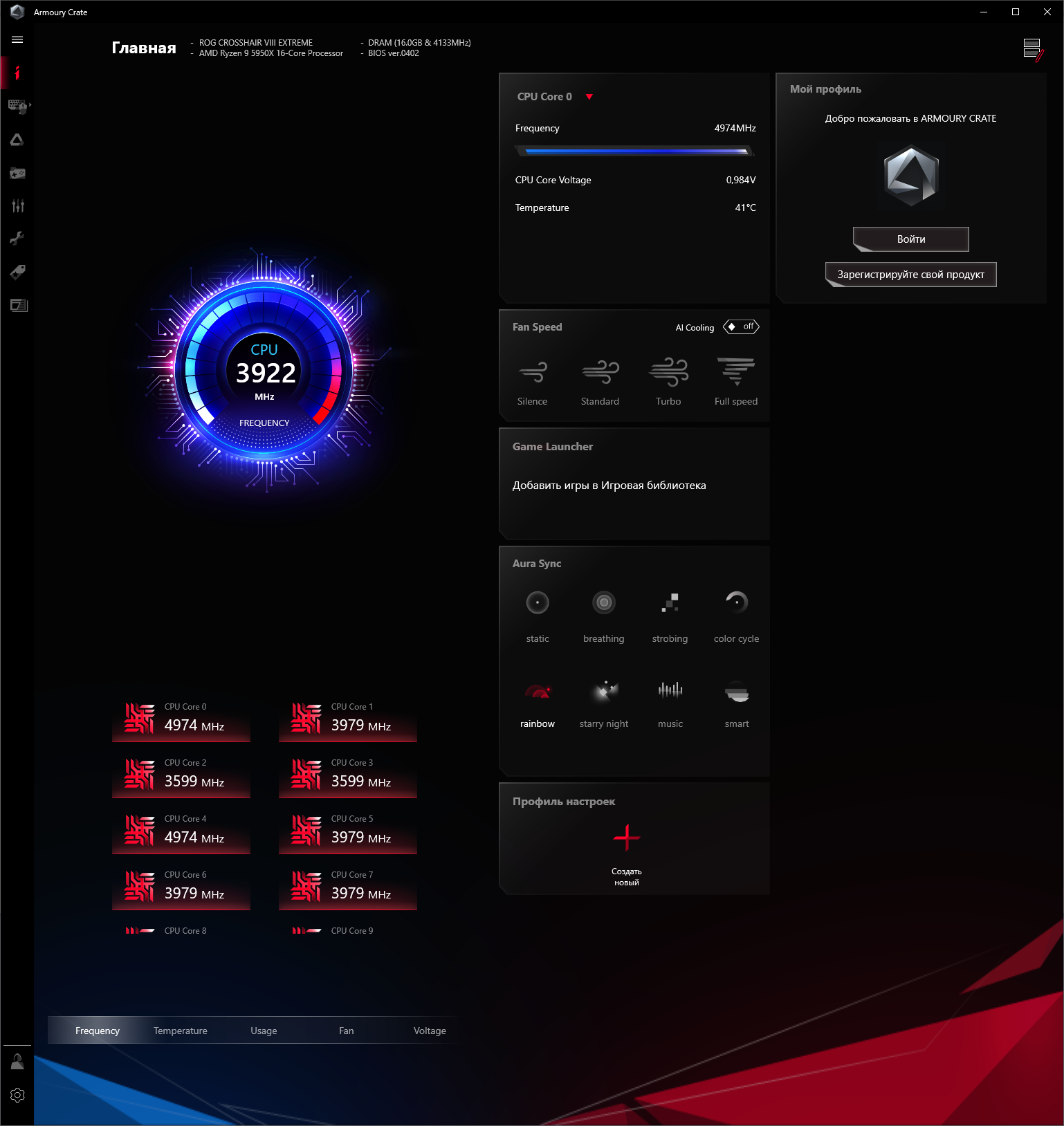The image size is (1064, 1126).
Task: Select the Silence fan mode
Action: tap(532, 382)
